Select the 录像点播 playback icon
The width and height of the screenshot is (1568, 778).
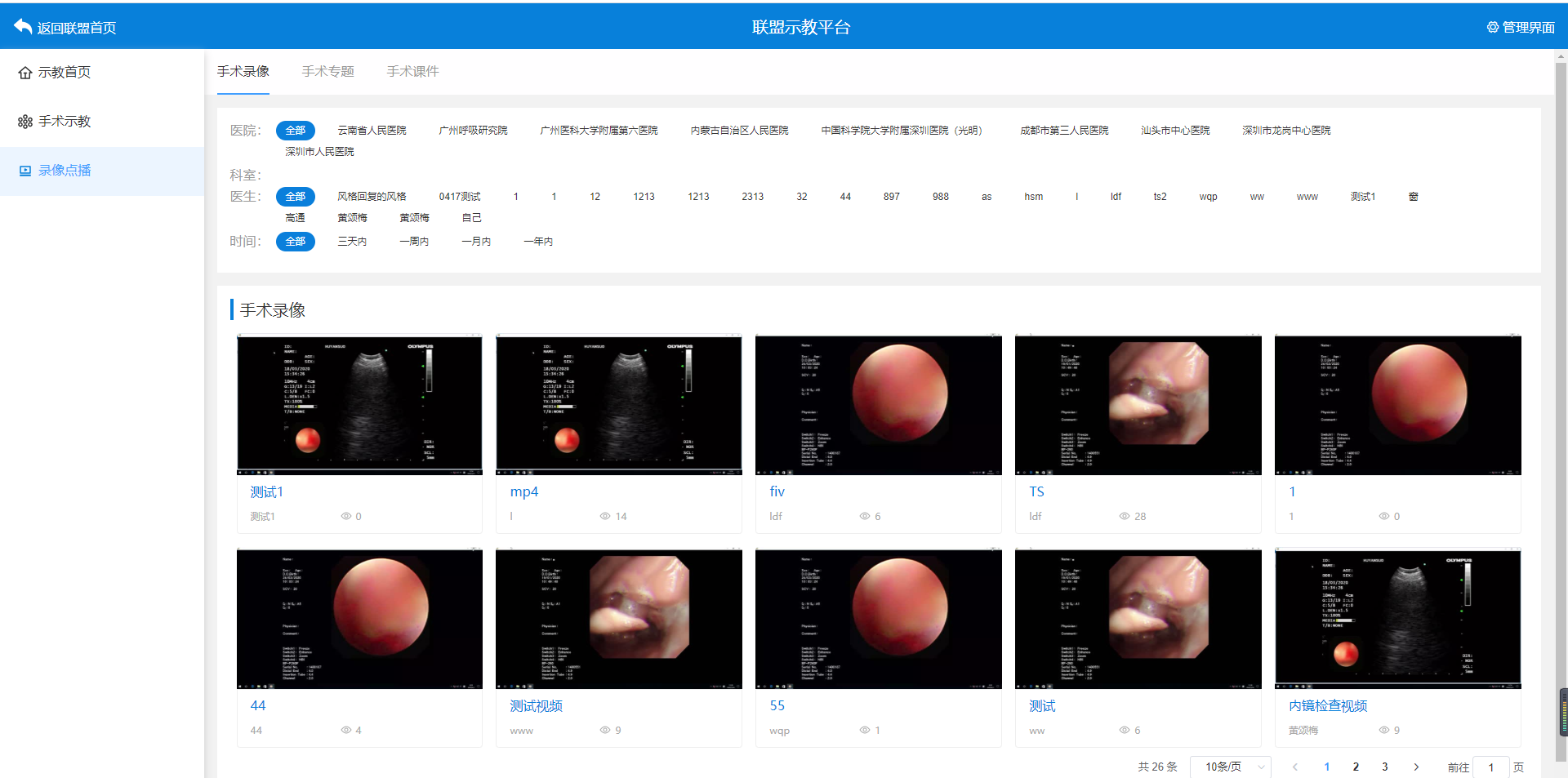(25, 171)
